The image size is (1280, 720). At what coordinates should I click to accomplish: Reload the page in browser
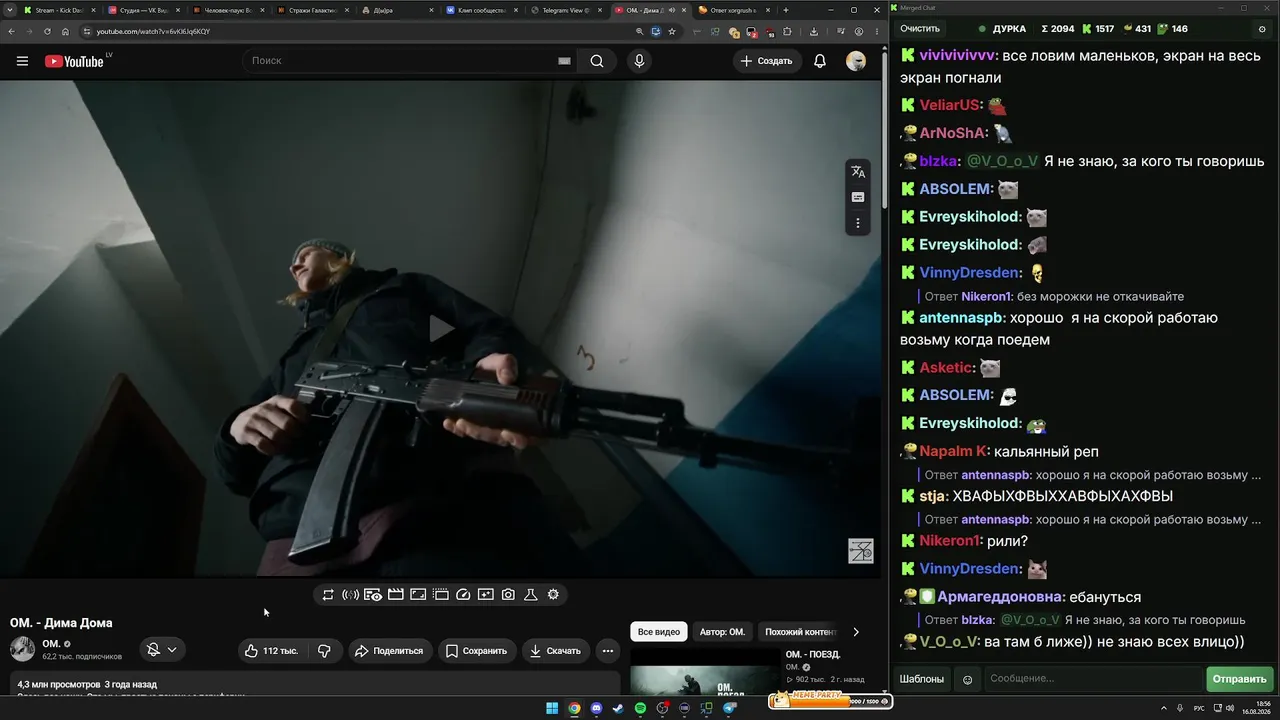[47, 32]
